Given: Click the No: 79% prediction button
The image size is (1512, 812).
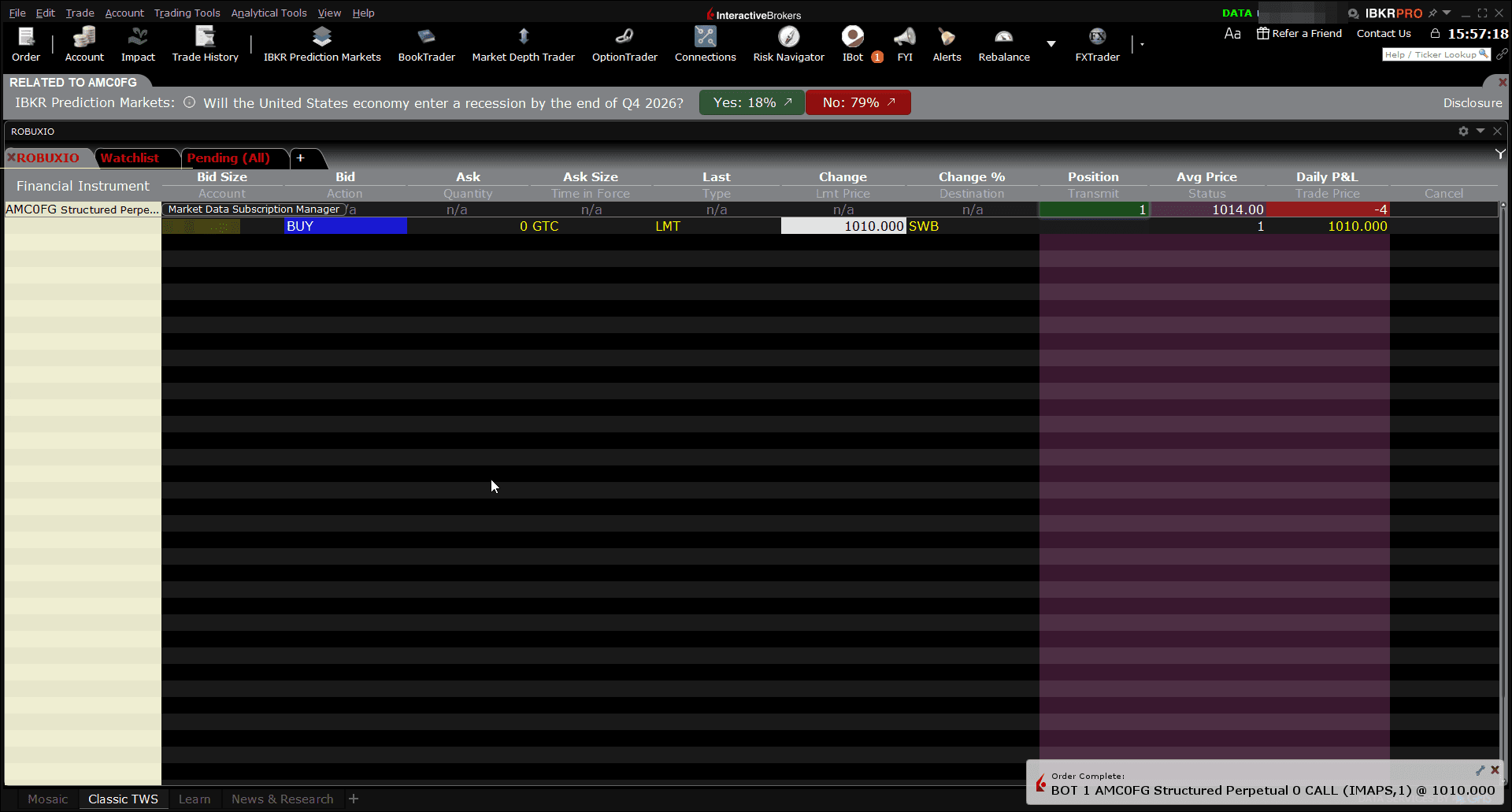Looking at the screenshot, I should click(858, 102).
